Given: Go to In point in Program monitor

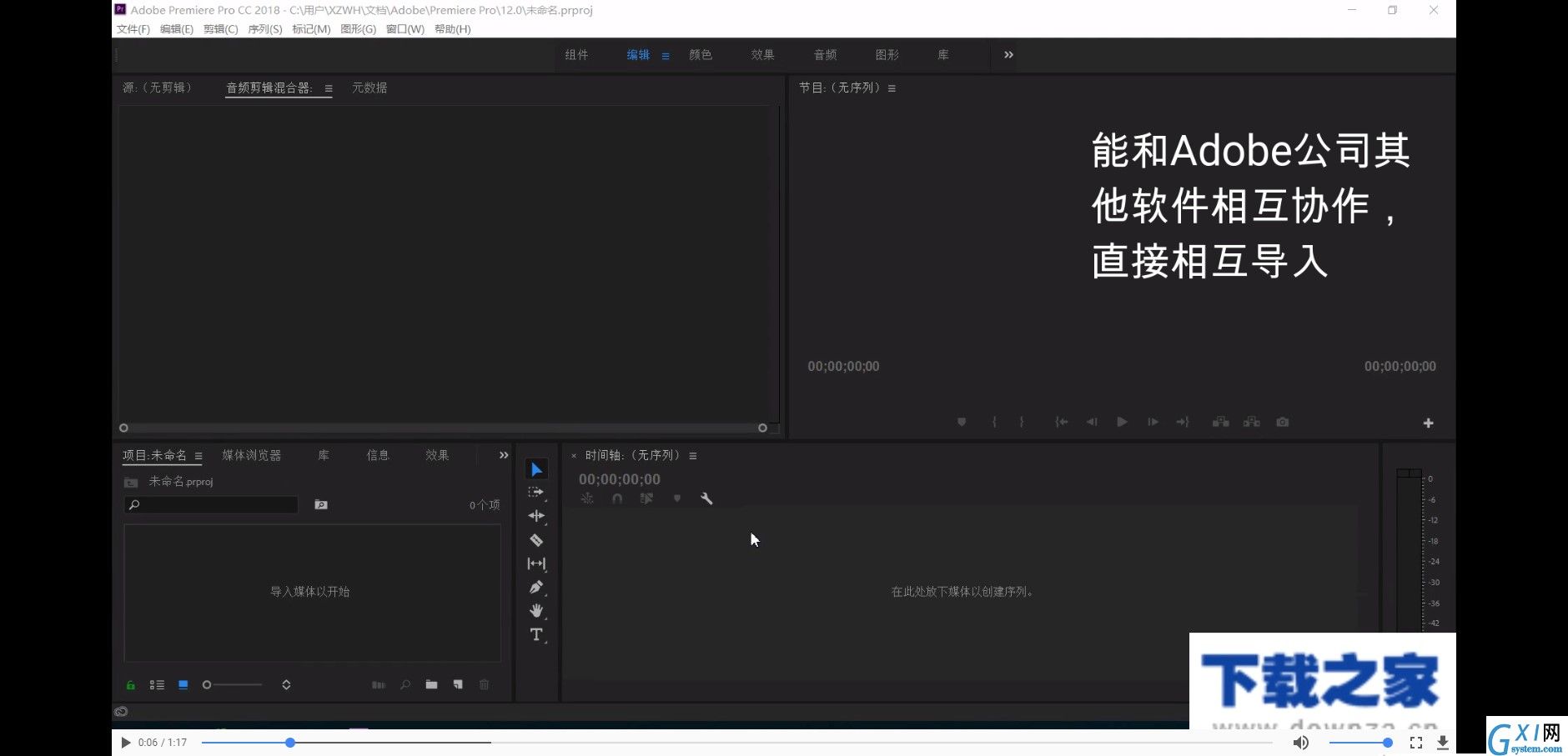Looking at the screenshot, I should (x=1061, y=422).
